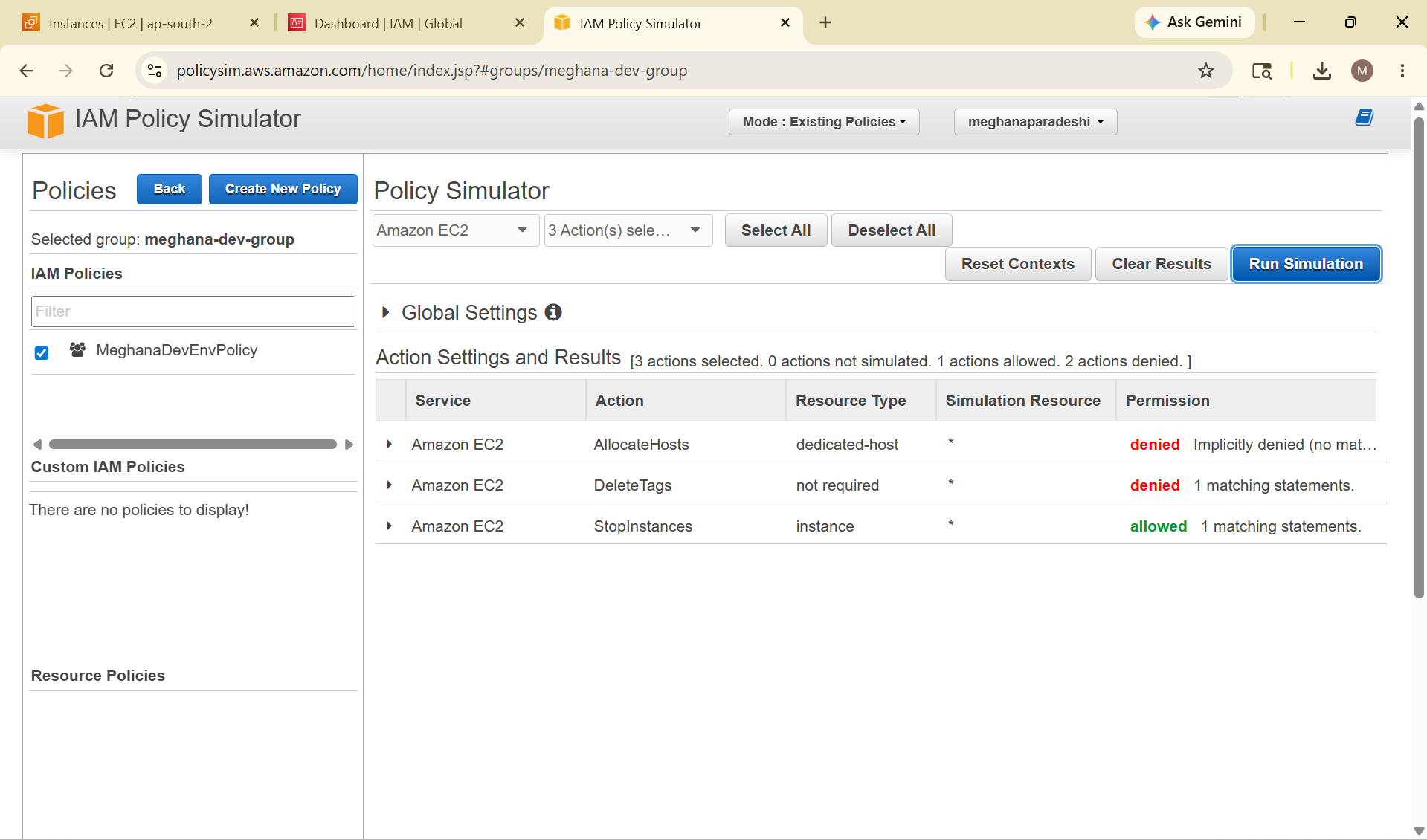Click the Implicitly denied explanation text
1427x840 pixels.
[1285, 445]
